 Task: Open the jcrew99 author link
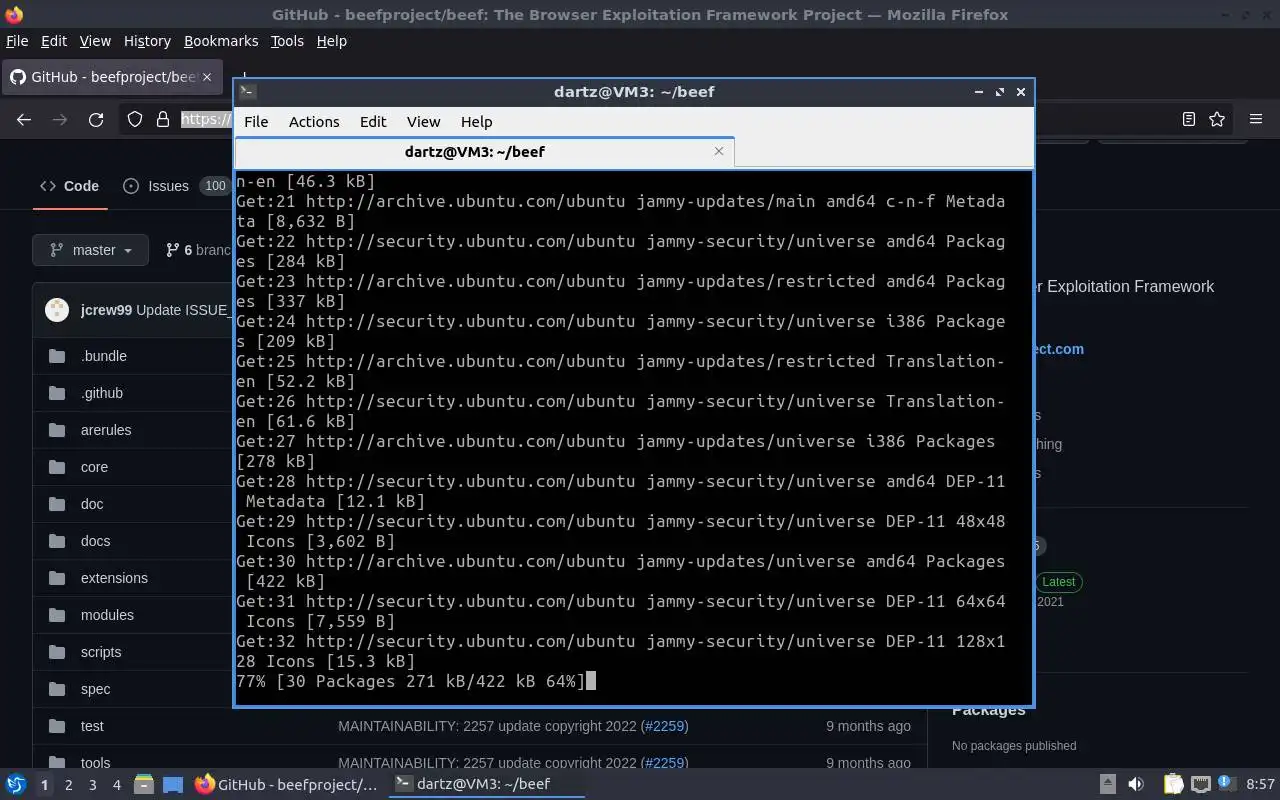click(x=106, y=309)
